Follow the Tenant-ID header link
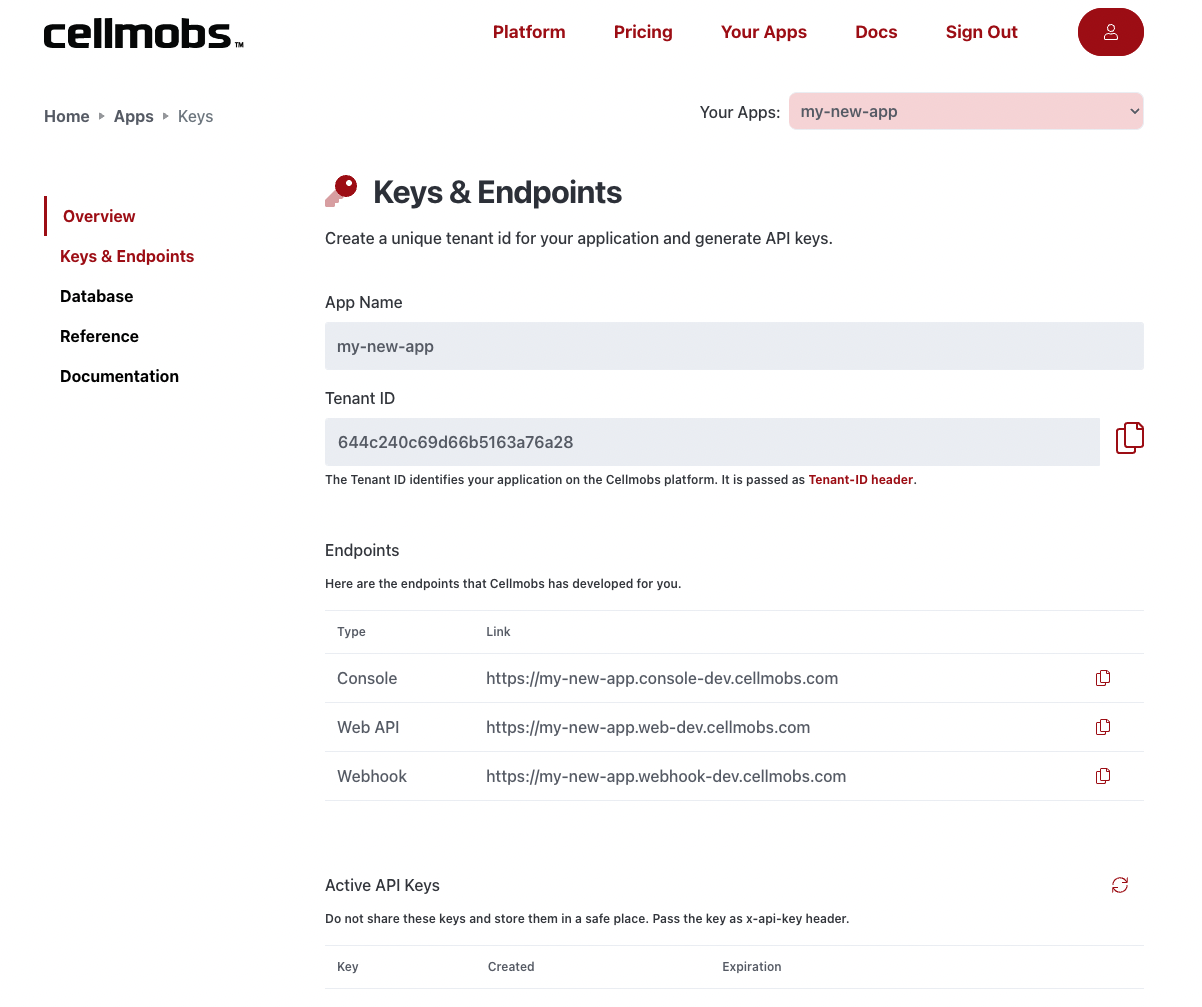 tap(861, 480)
